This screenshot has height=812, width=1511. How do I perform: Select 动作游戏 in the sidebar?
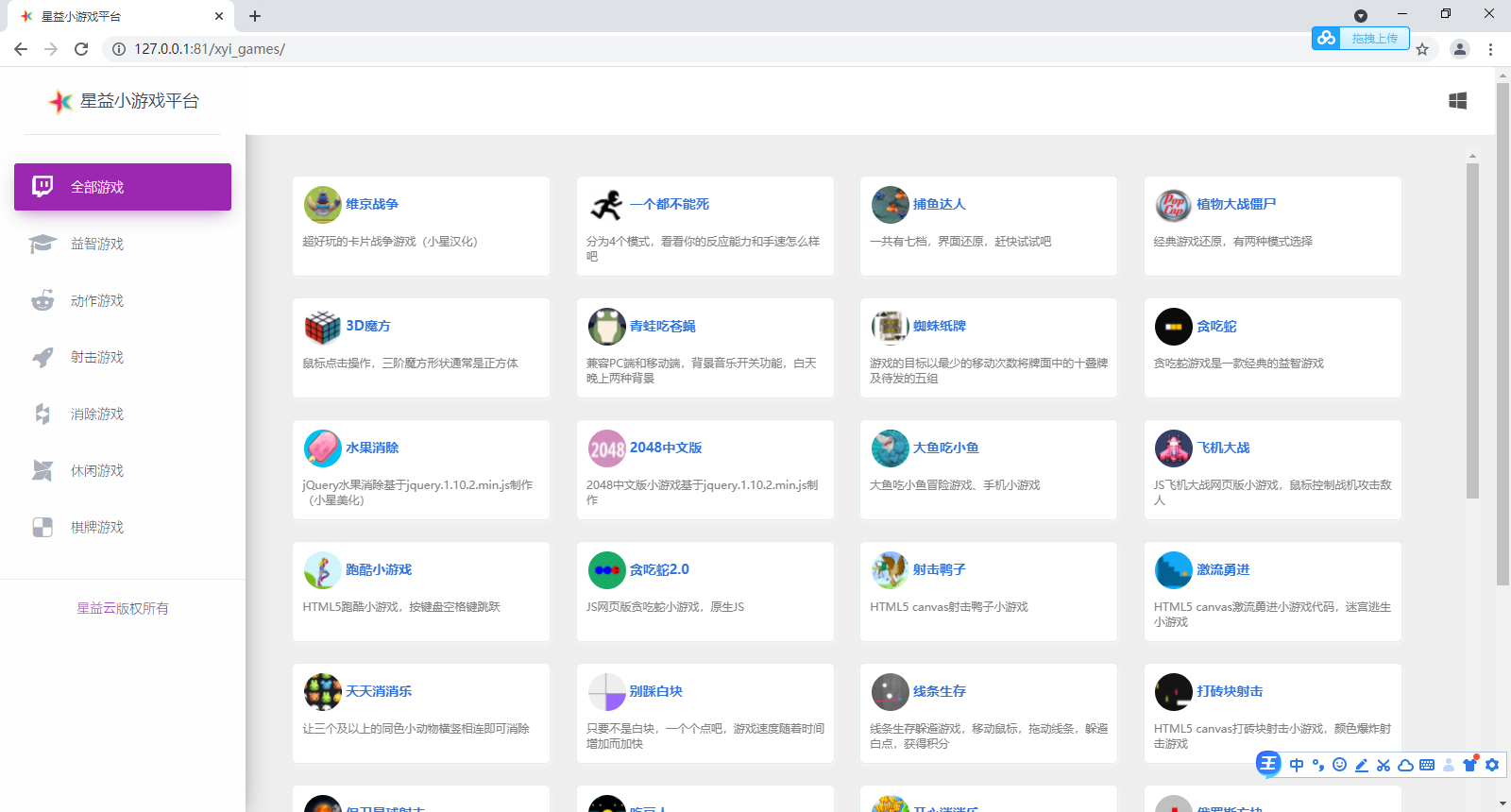click(x=123, y=300)
